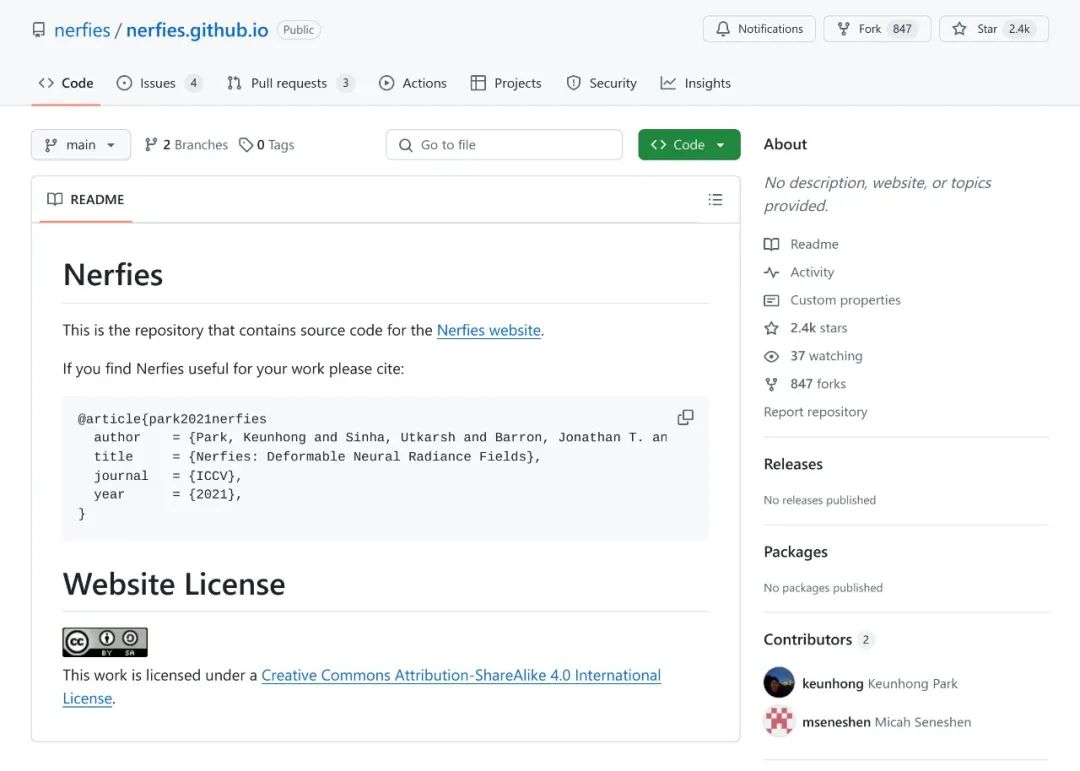Image resolution: width=1080 pixels, height=771 pixels.
Task: Copy the citation code block
Action: click(685, 418)
